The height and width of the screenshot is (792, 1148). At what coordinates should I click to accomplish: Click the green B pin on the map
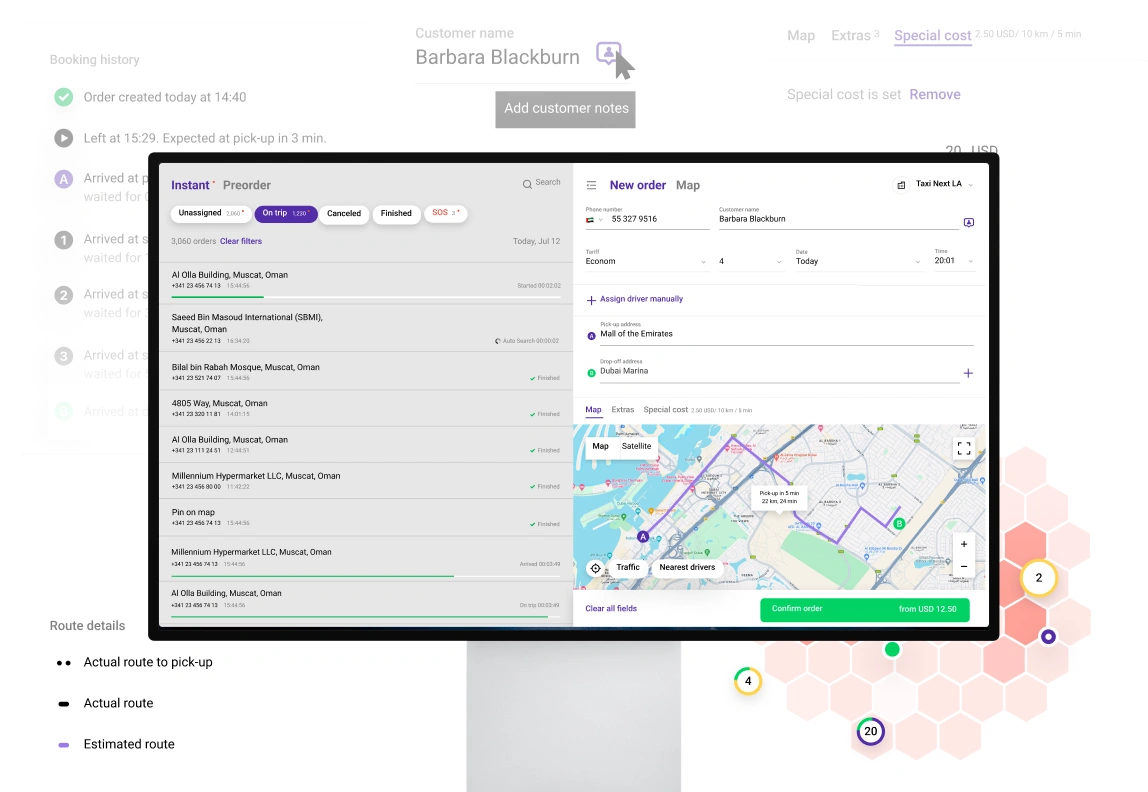[899, 523]
